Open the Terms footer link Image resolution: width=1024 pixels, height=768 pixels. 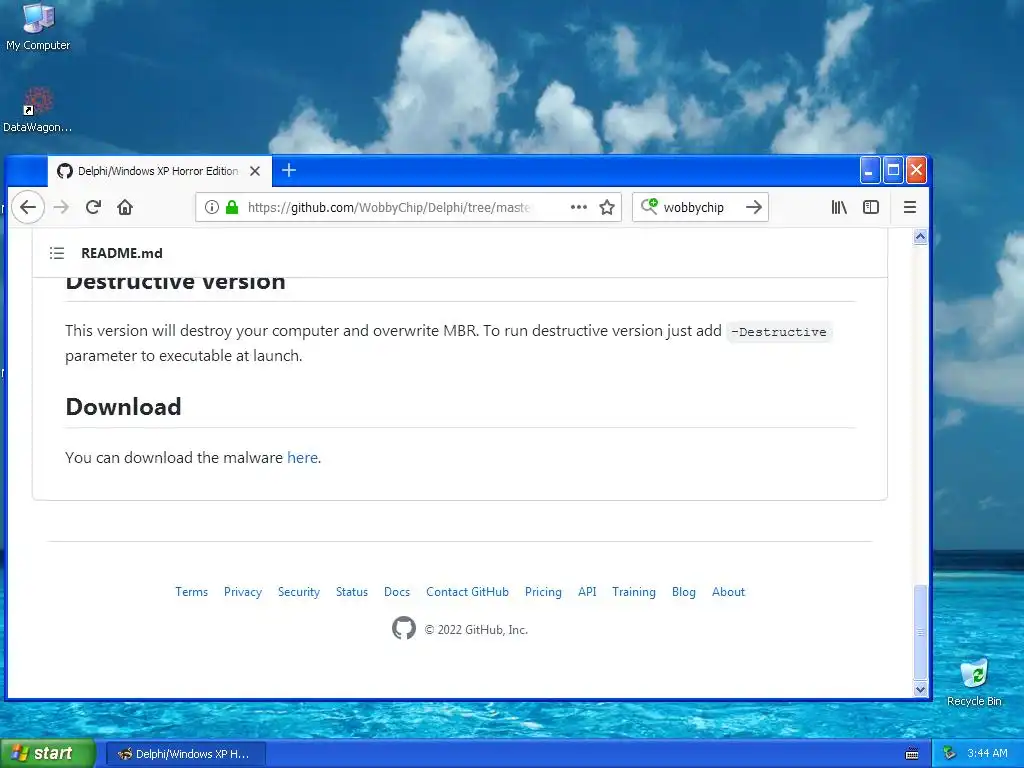point(191,592)
